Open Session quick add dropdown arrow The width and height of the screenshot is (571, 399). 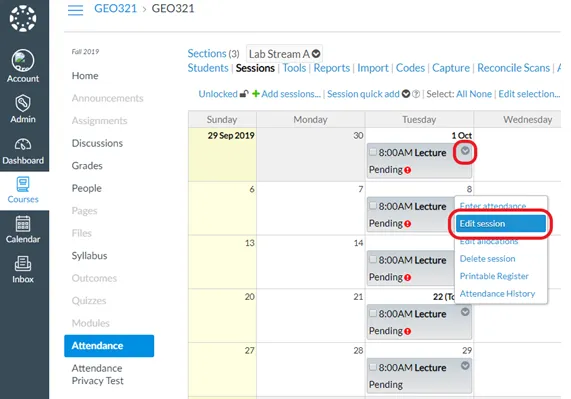pos(406,94)
